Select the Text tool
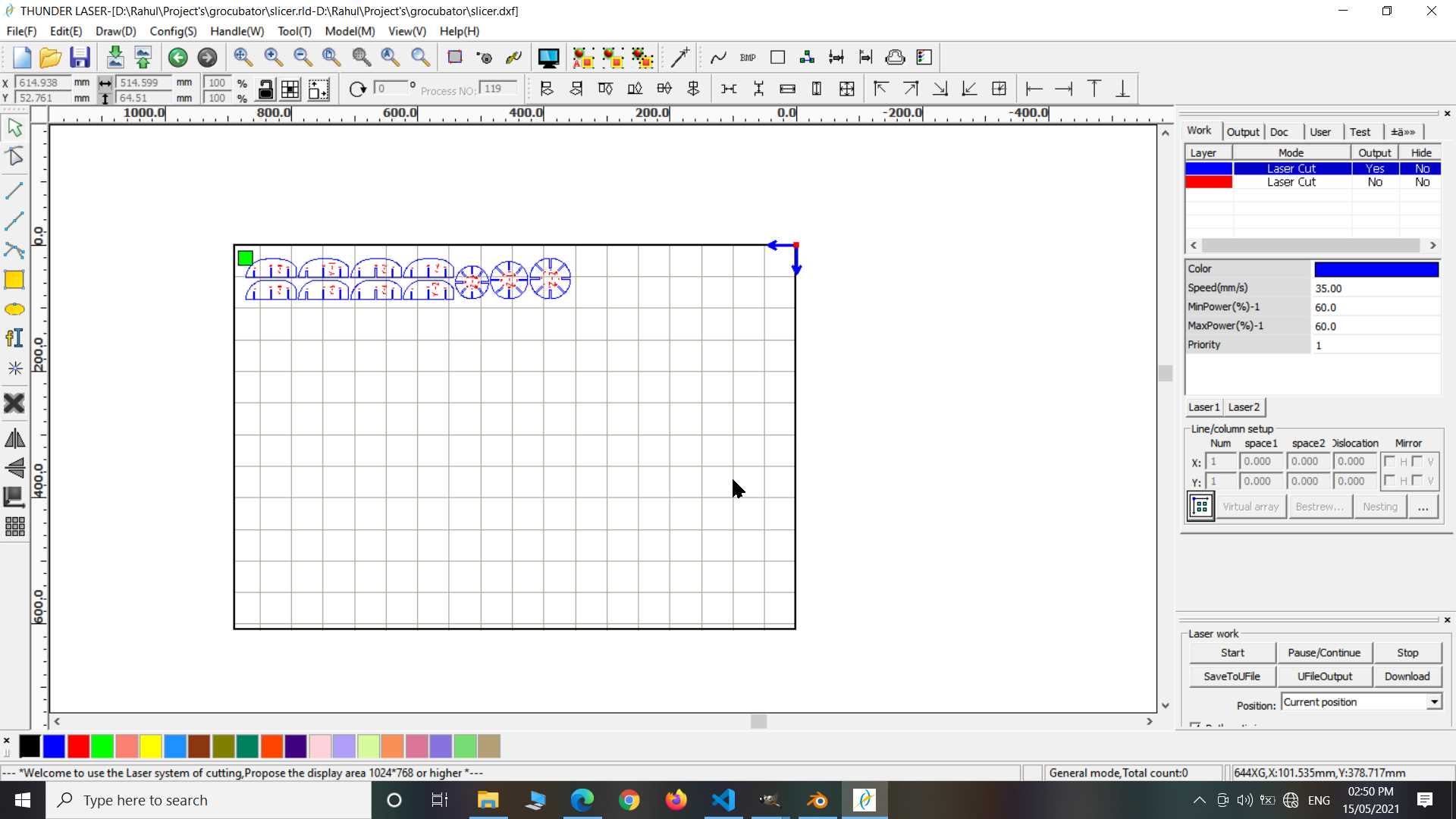 click(x=14, y=338)
